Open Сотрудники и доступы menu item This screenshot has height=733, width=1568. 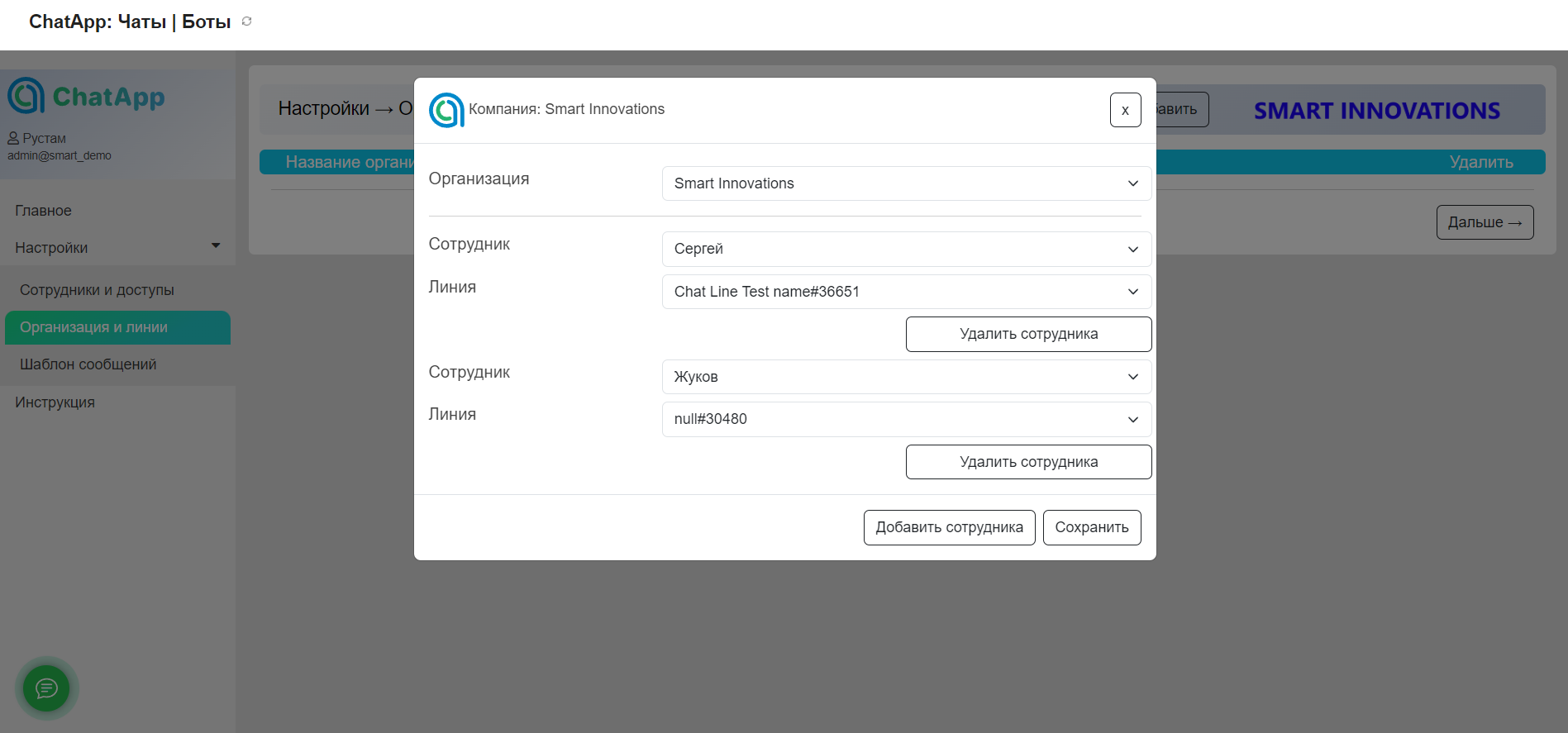point(97,290)
